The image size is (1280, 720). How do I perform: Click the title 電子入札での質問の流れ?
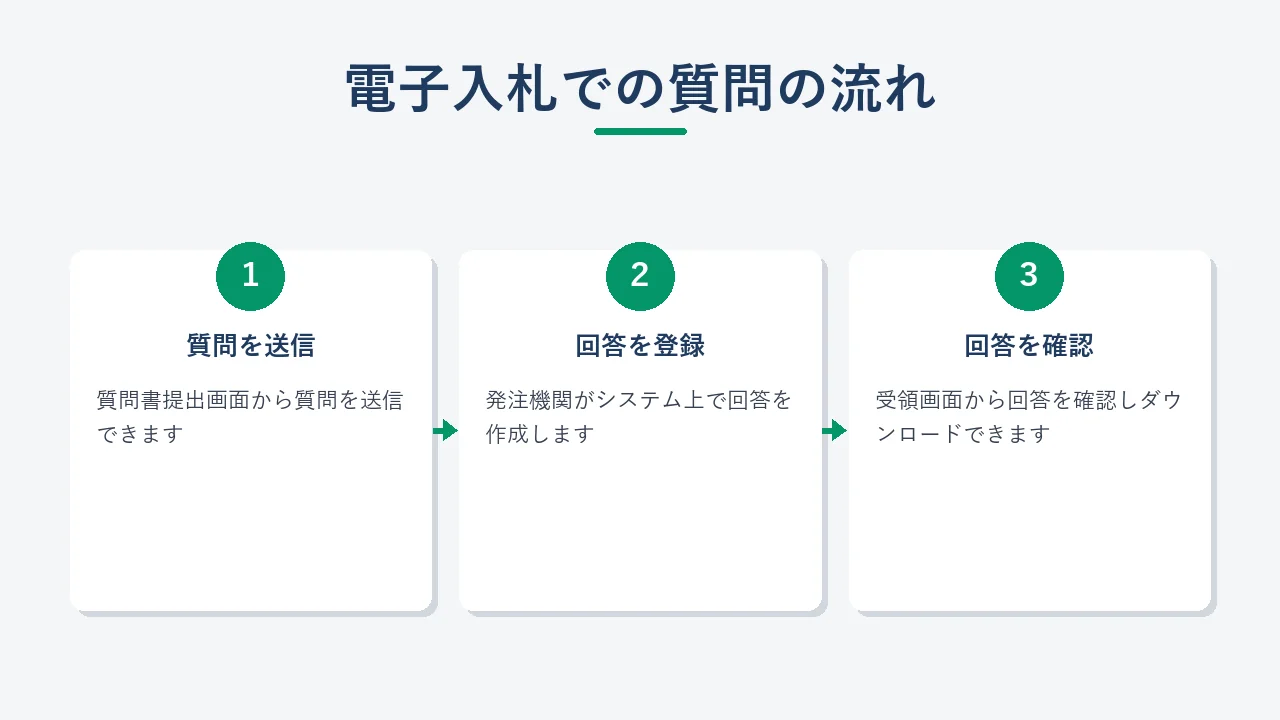pos(640,89)
